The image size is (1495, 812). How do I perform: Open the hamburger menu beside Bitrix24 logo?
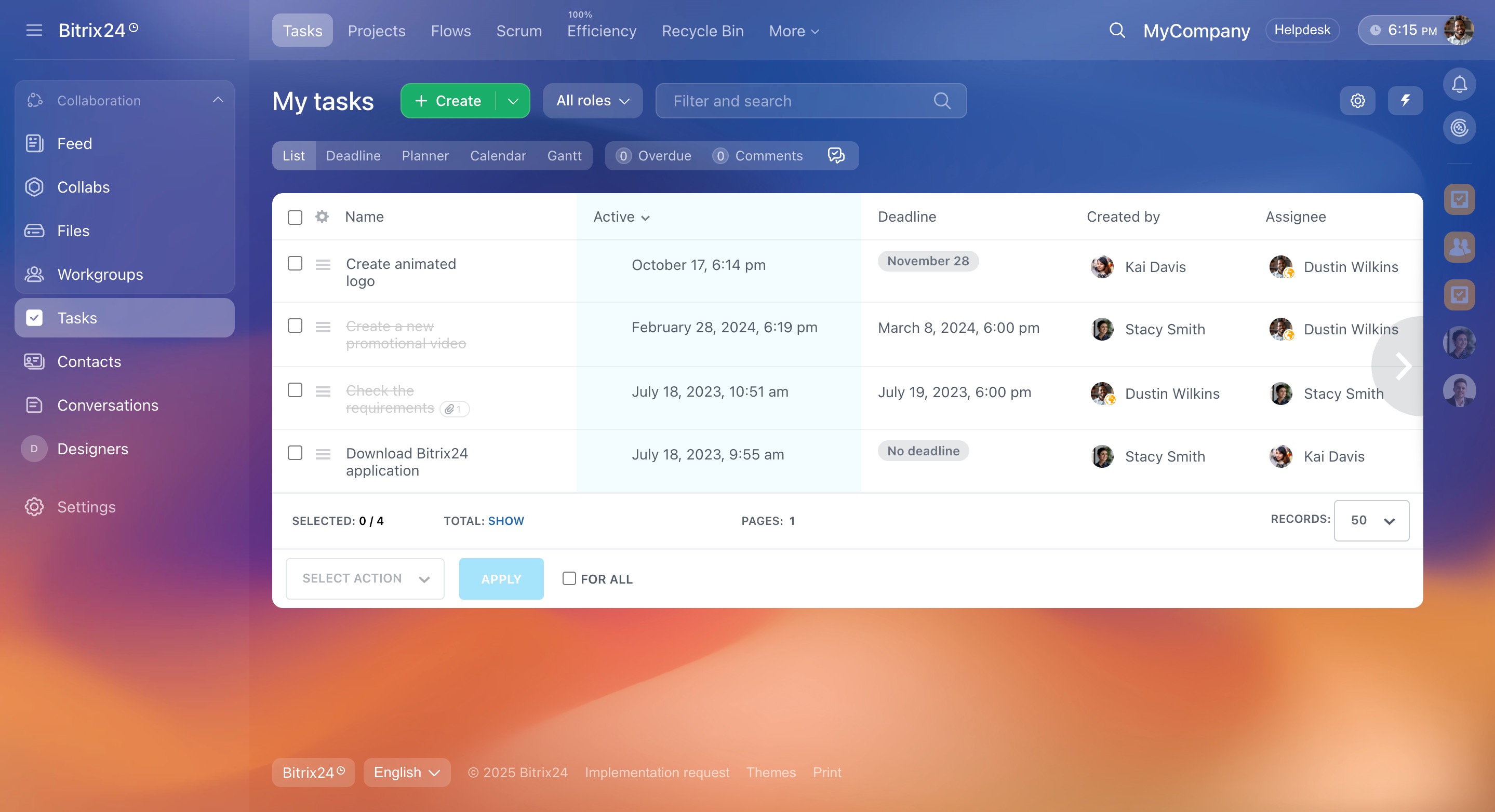[34, 30]
